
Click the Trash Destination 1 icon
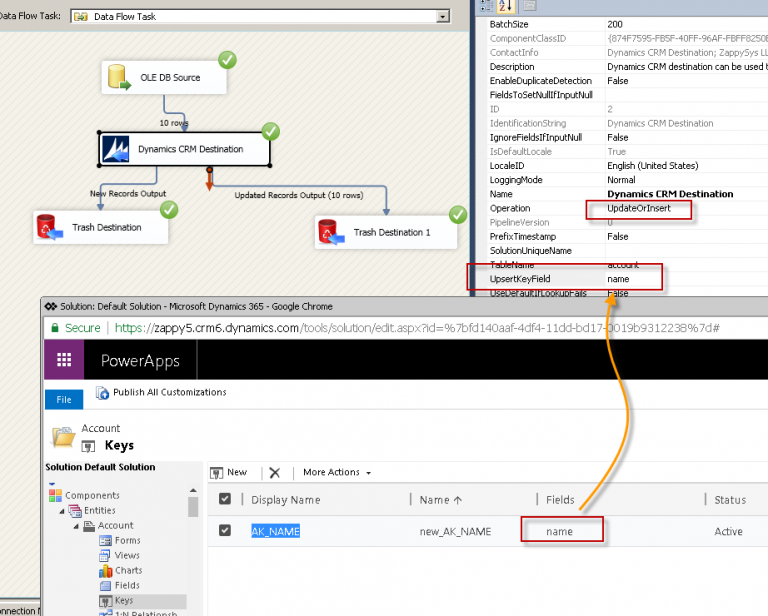(331, 232)
